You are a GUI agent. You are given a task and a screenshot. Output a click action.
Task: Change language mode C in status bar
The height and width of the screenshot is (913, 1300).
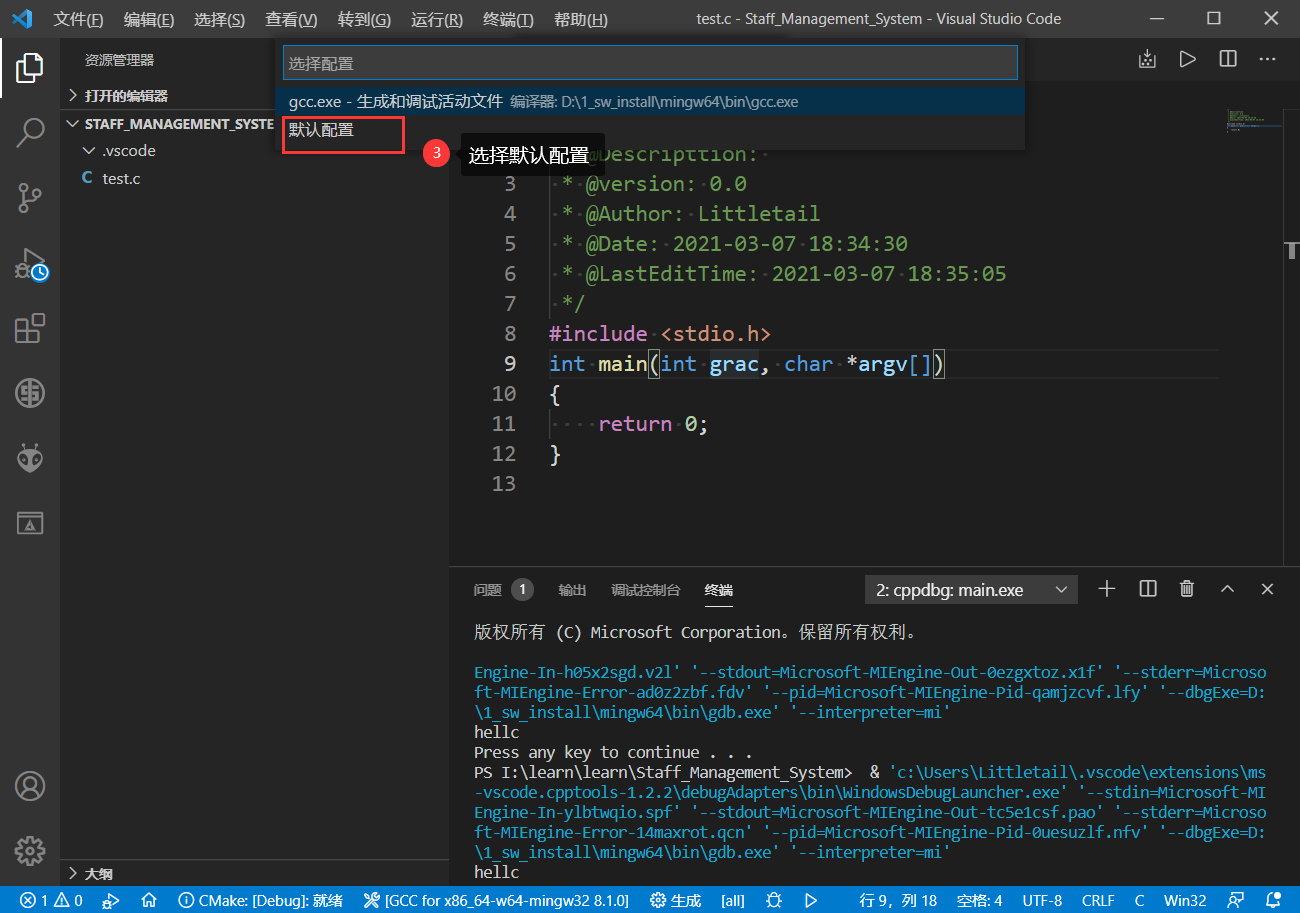tap(1139, 900)
